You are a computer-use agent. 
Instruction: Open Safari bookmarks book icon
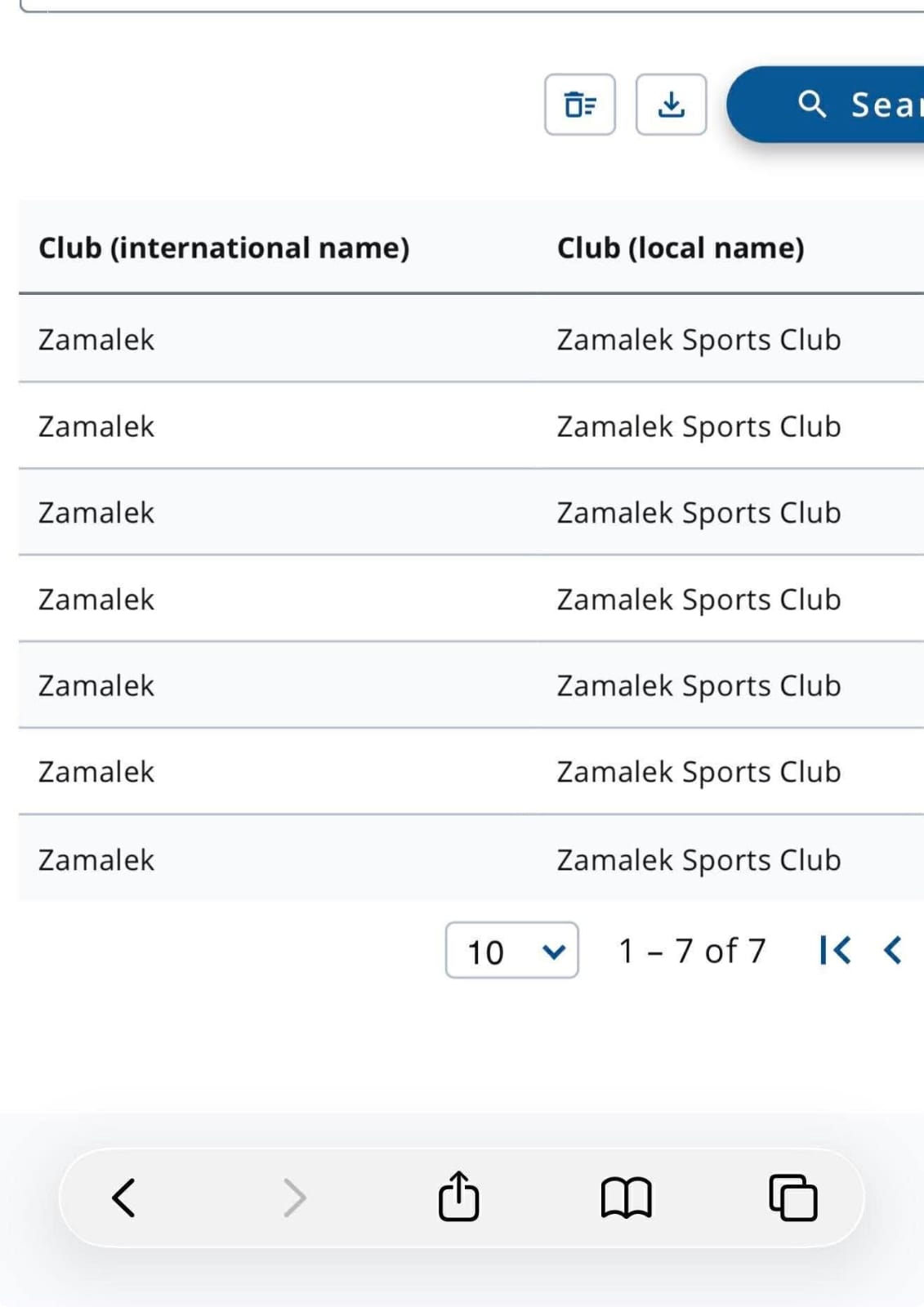(x=626, y=1198)
